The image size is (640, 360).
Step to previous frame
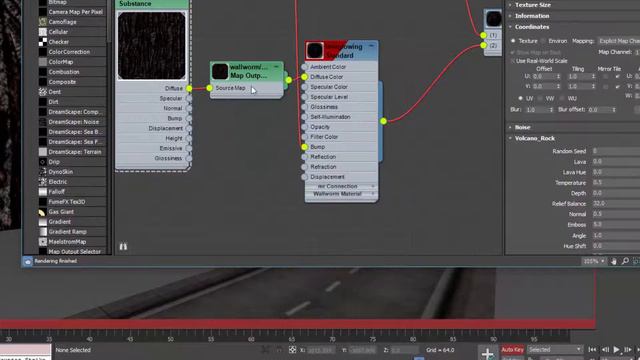pos(605,350)
